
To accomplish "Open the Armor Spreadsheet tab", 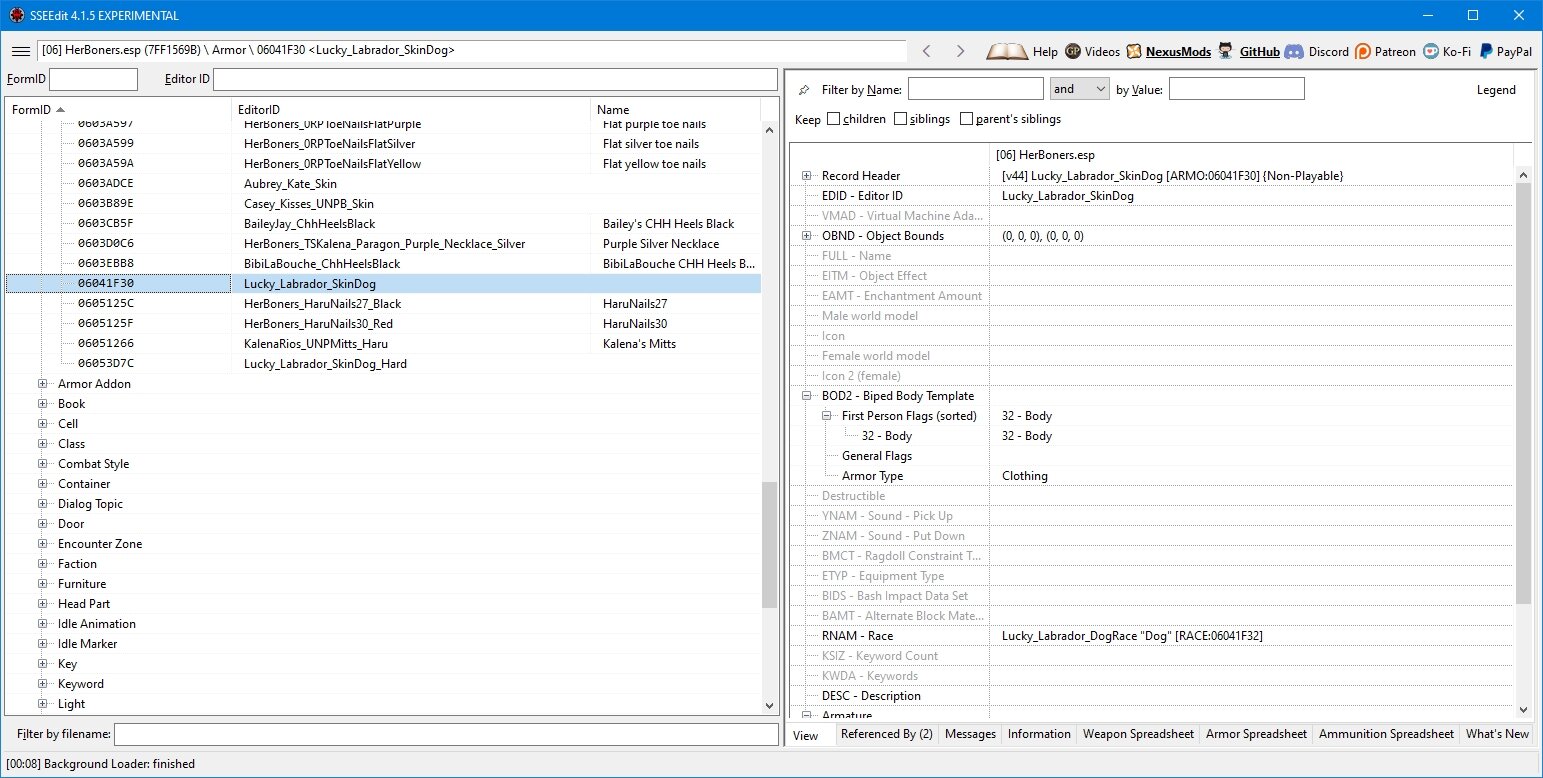I will point(1256,734).
